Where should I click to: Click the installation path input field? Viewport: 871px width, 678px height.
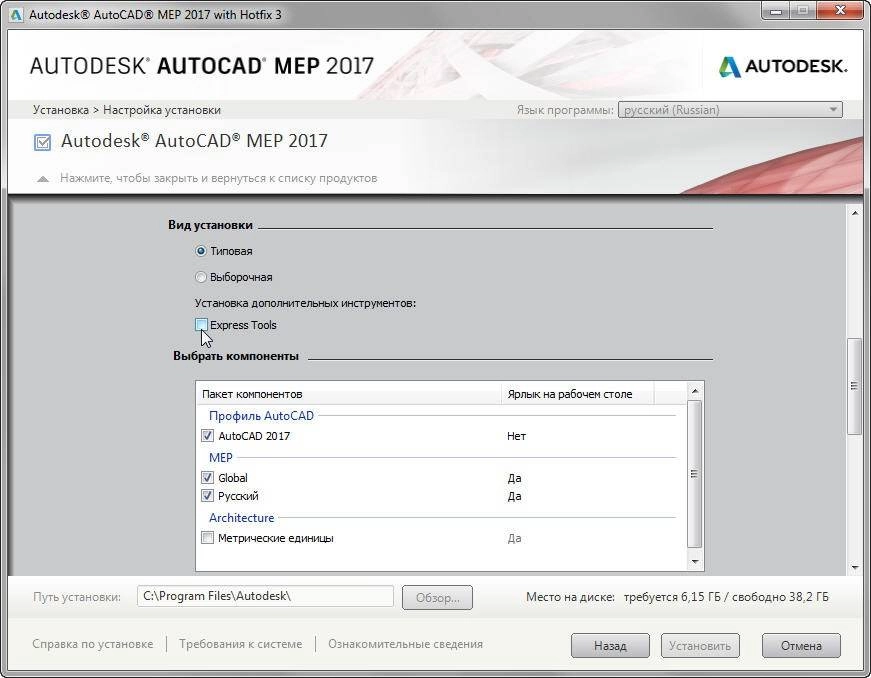pos(265,596)
